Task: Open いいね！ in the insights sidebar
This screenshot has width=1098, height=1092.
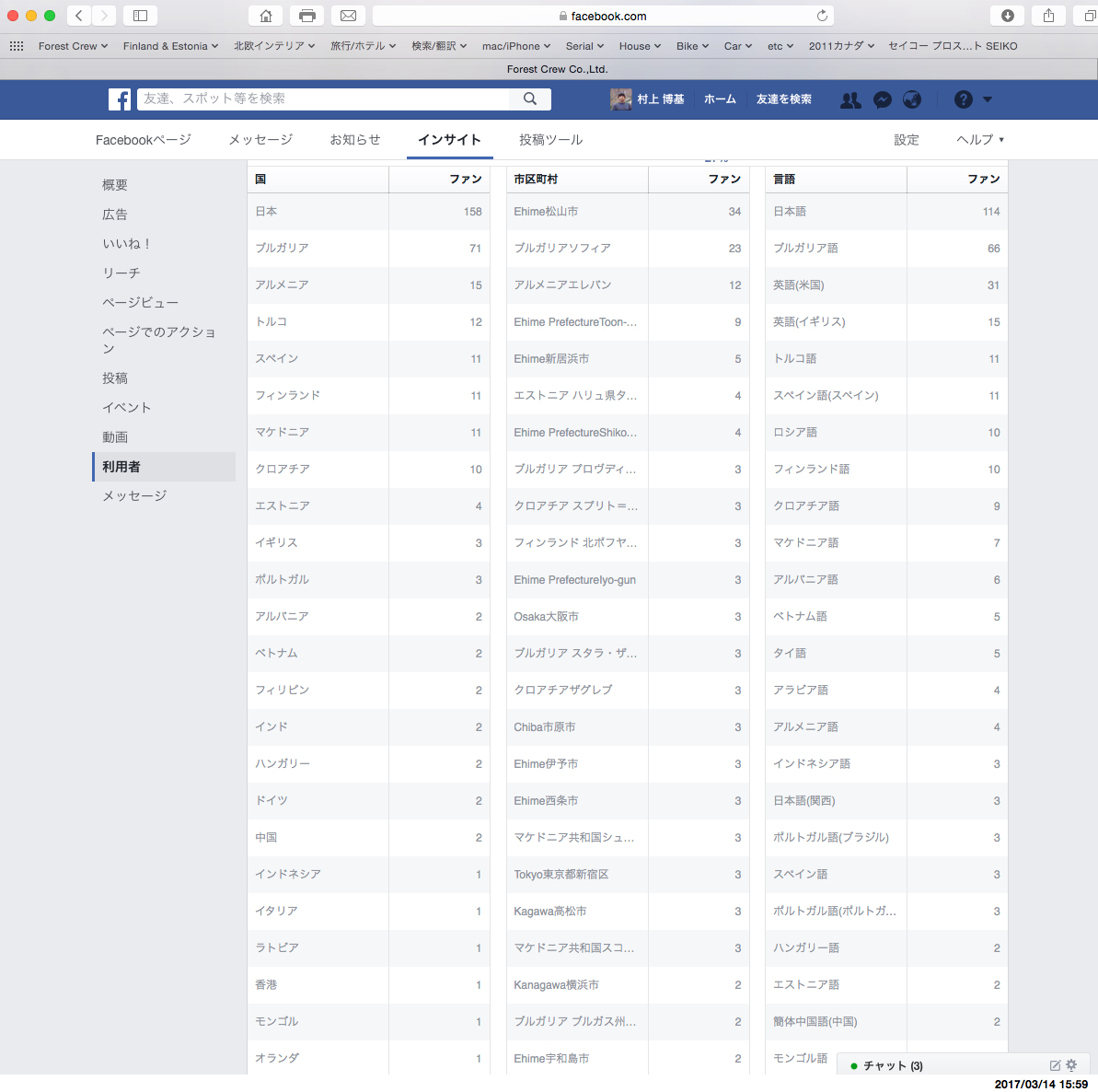Action: (127, 244)
